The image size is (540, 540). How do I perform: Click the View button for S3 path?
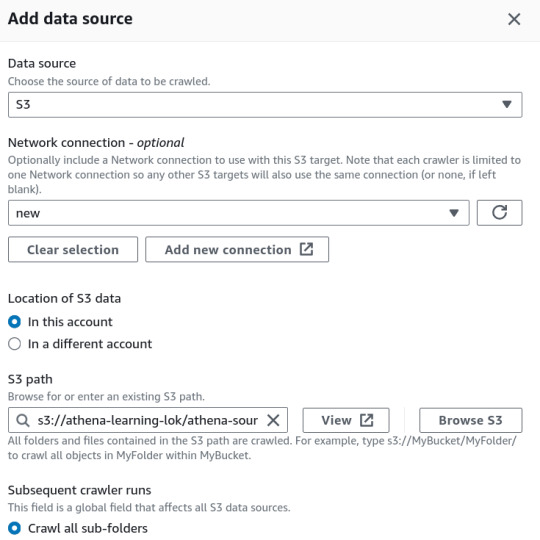tap(346, 420)
